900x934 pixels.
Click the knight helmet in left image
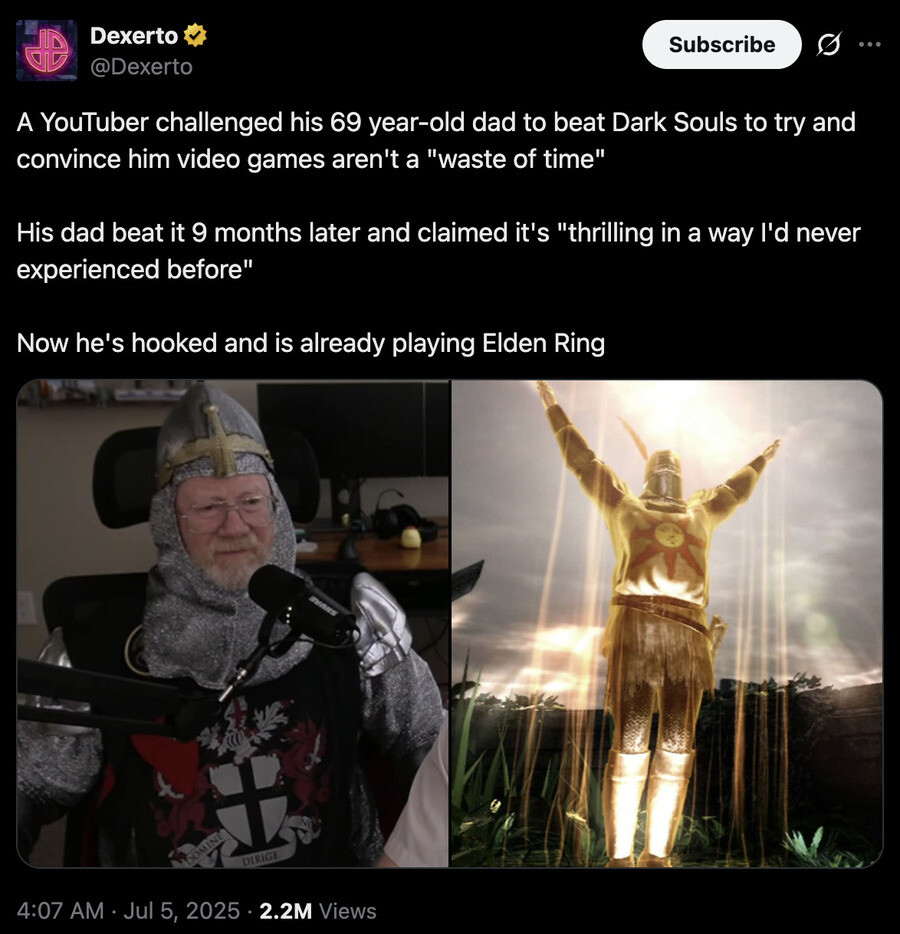click(216, 440)
